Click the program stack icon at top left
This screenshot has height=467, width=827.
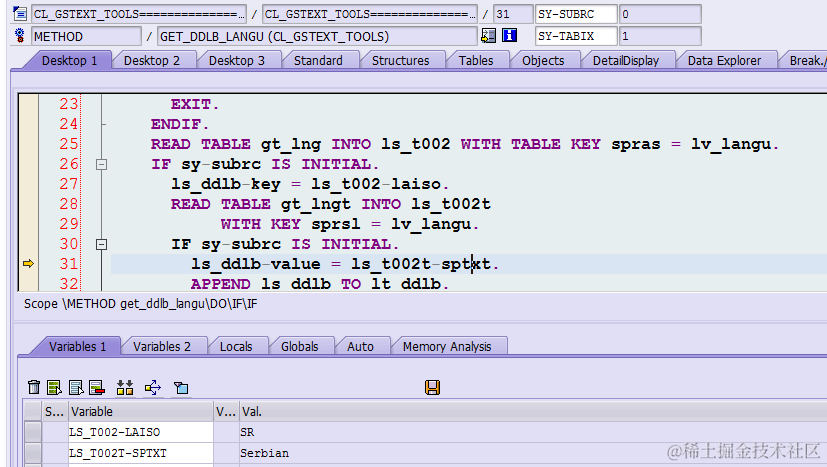(20, 13)
